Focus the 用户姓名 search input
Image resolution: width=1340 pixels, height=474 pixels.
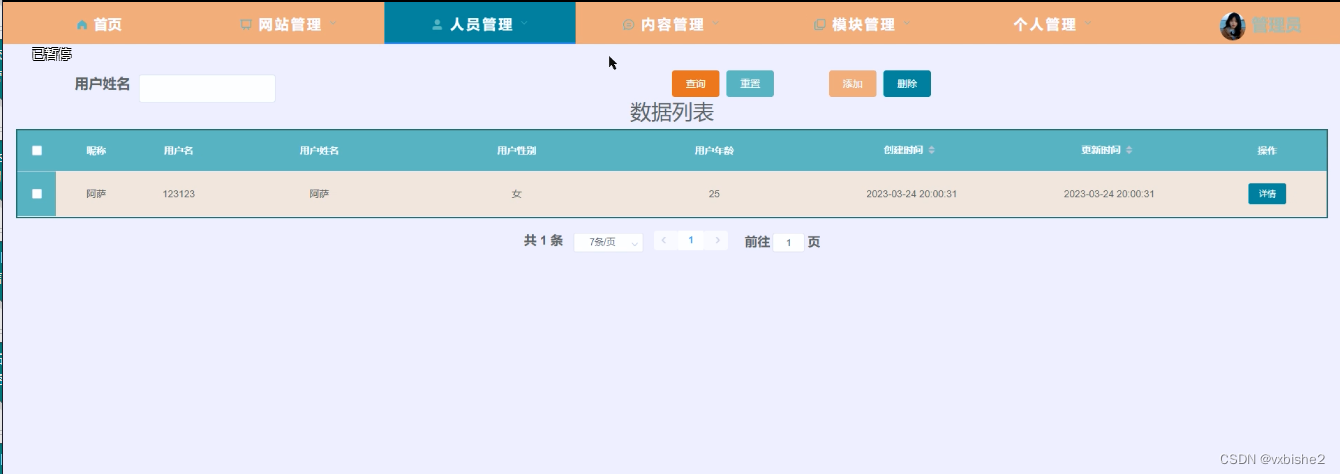(207, 88)
